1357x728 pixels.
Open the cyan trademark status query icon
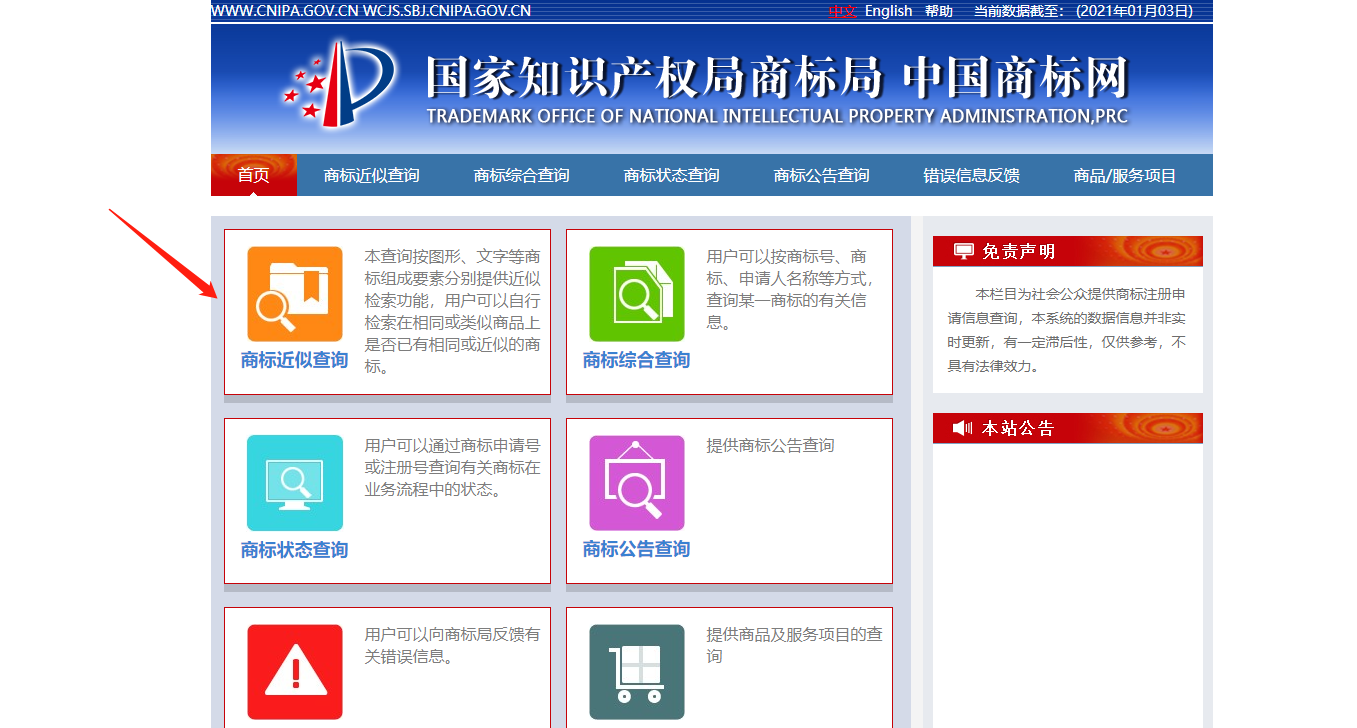[294, 483]
